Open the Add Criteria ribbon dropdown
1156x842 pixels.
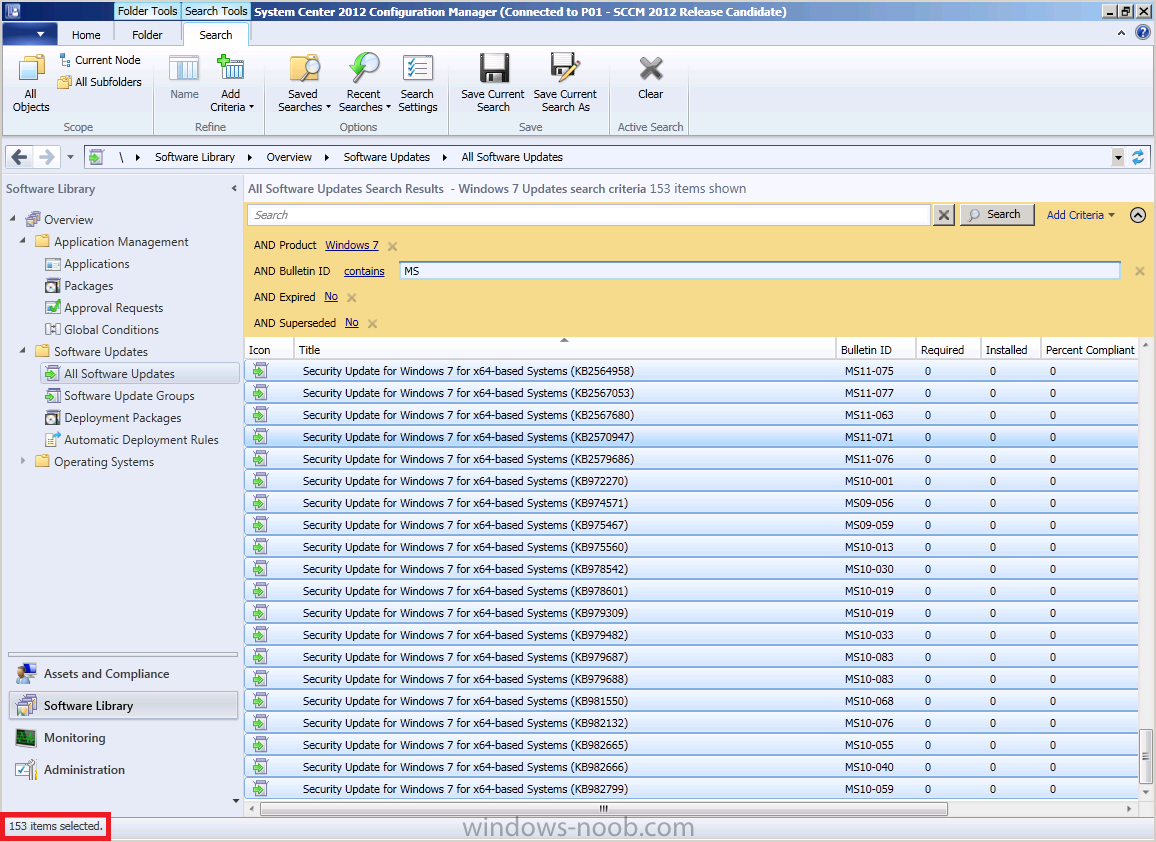point(231,83)
